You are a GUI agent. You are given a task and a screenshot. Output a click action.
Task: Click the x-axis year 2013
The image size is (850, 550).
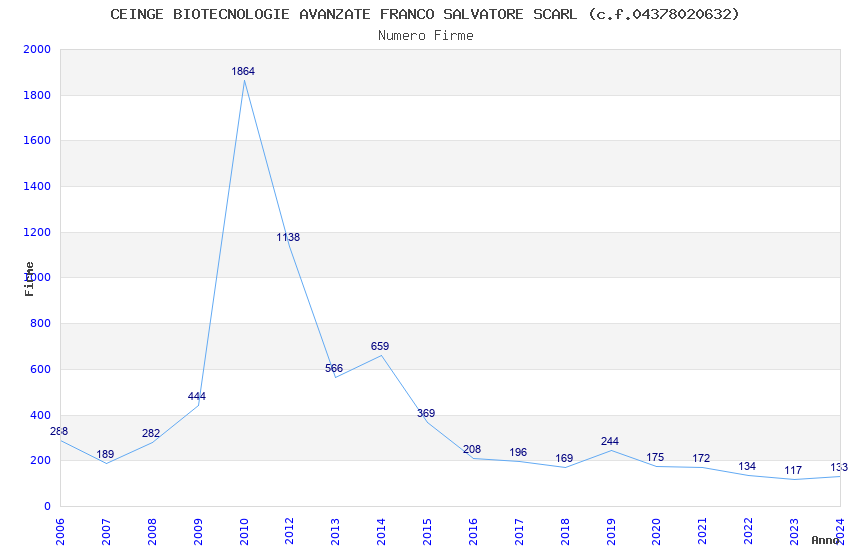point(335,531)
